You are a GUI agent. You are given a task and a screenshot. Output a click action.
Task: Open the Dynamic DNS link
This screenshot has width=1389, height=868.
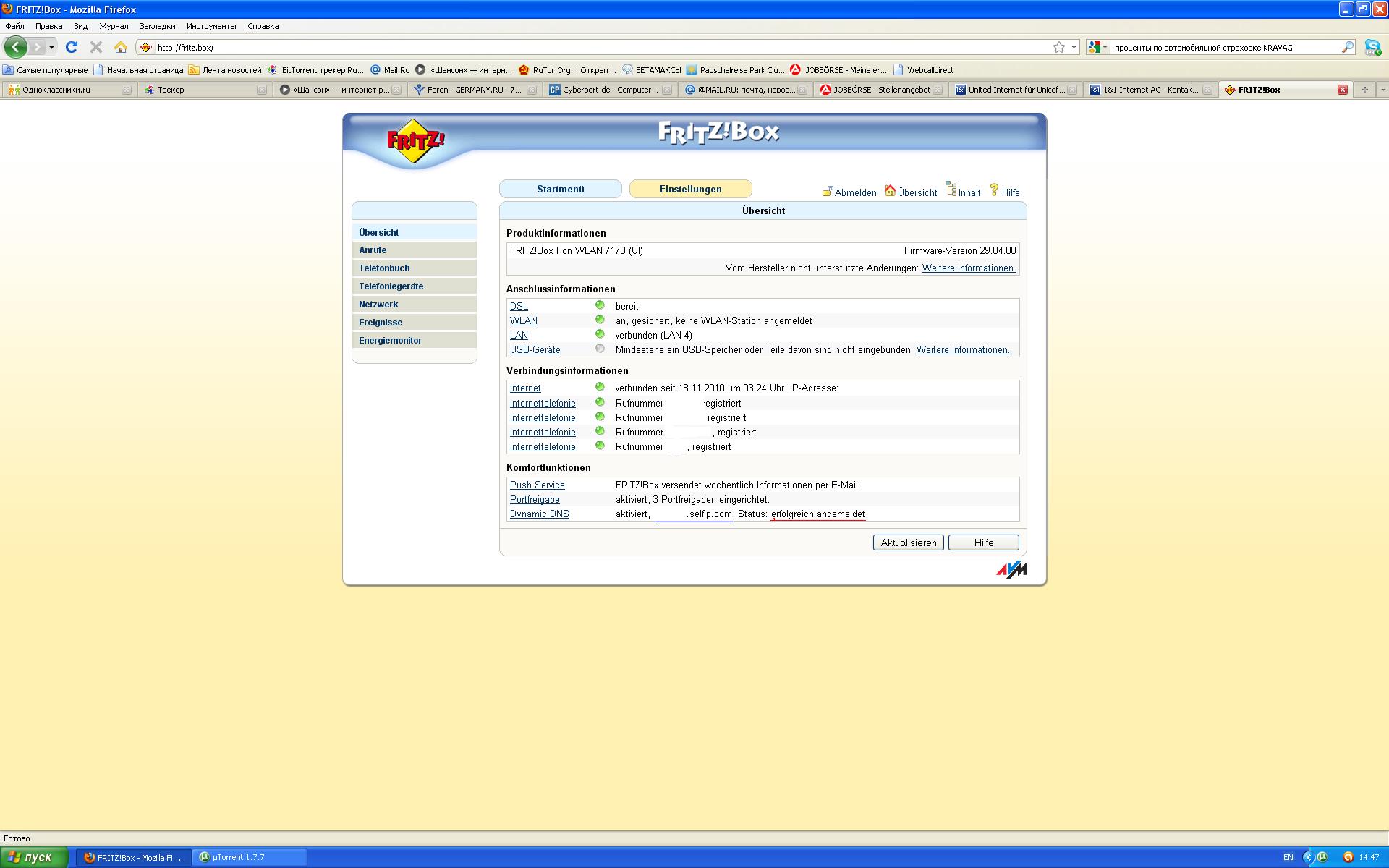[539, 514]
